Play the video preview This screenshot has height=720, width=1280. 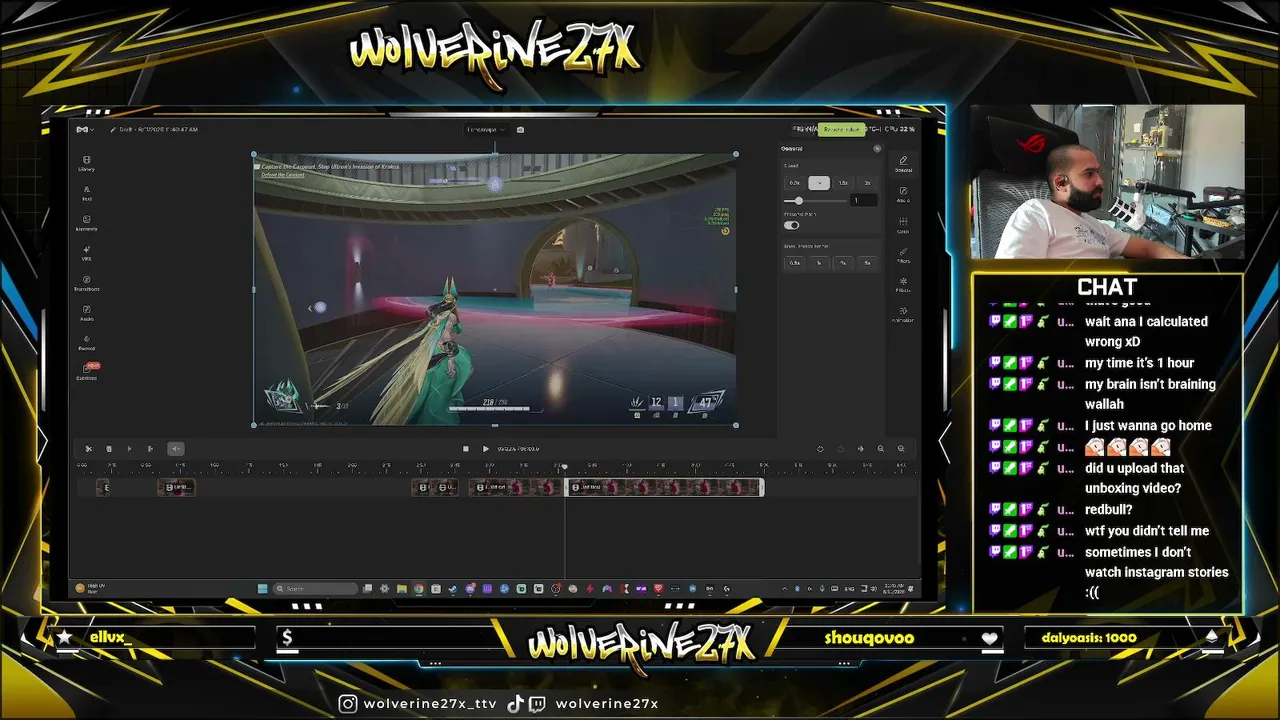486,449
